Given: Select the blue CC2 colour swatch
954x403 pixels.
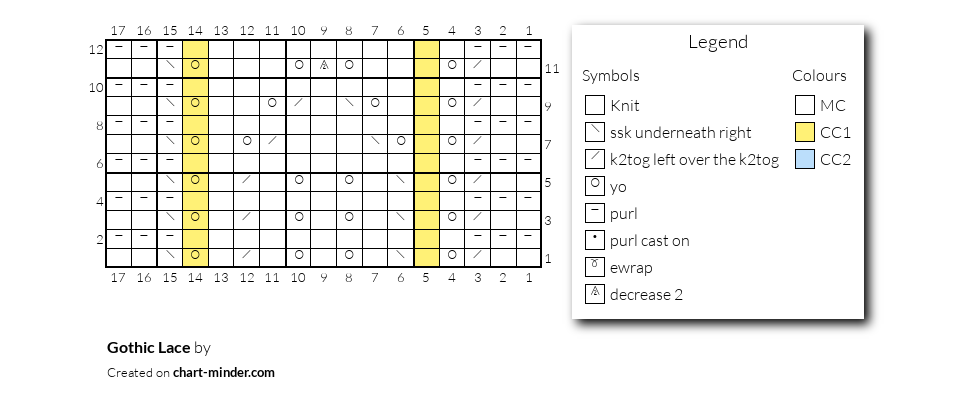Looking at the screenshot, I should [804, 159].
